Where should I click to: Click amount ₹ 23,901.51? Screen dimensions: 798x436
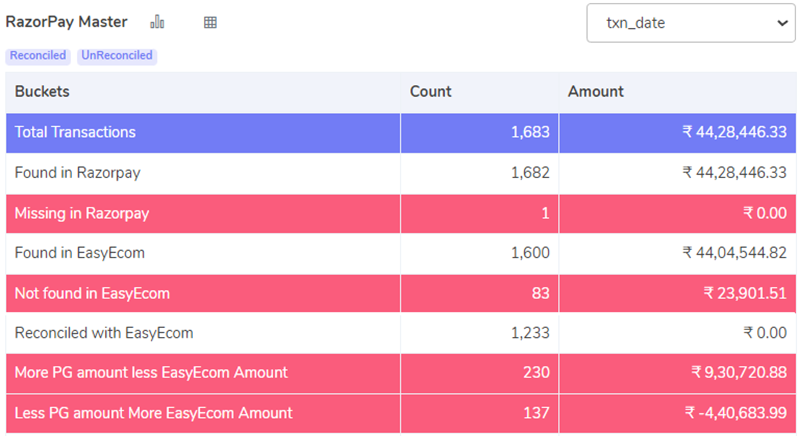click(745, 294)
